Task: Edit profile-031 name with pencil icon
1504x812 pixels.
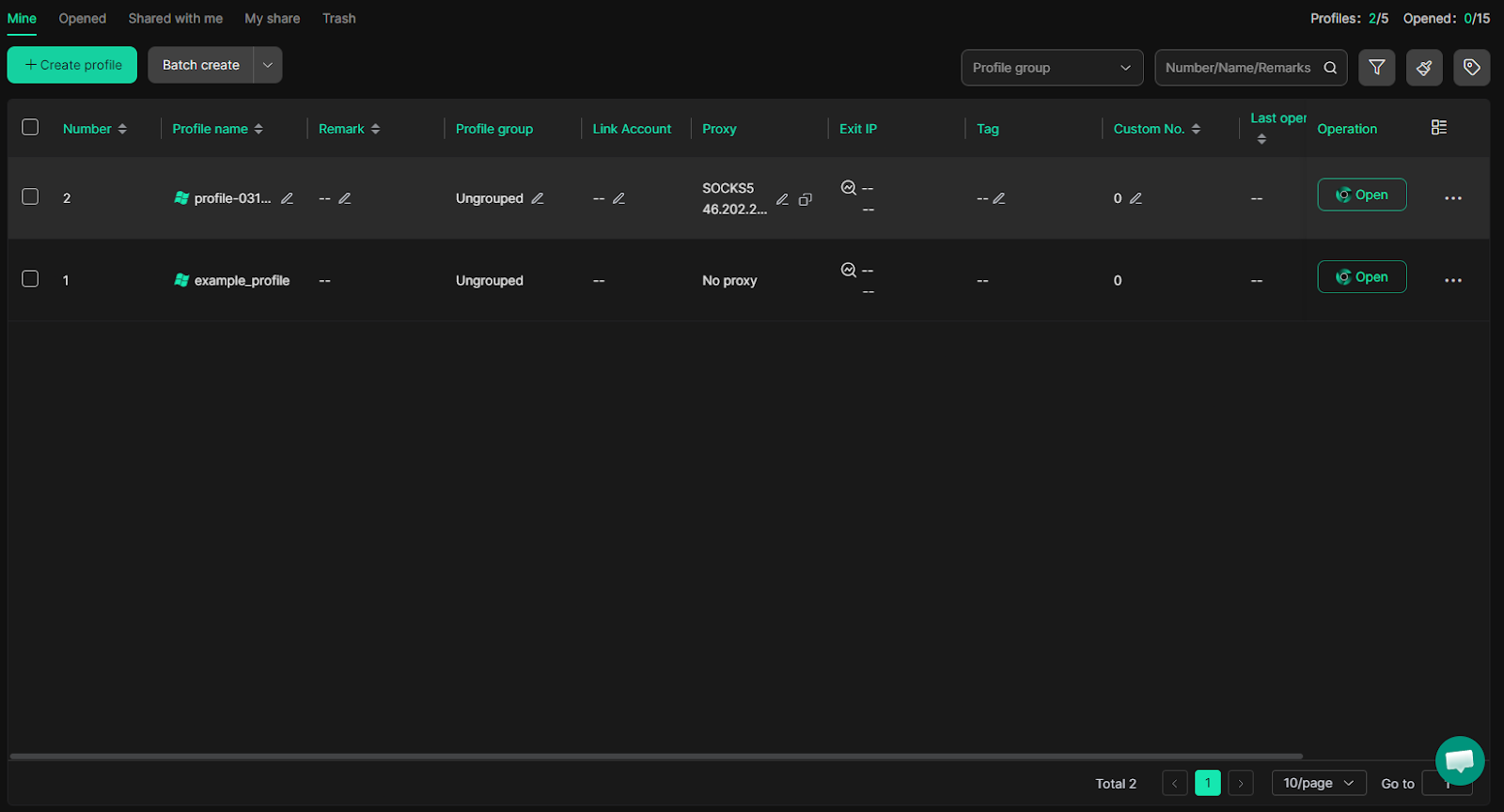Action: 288,198
